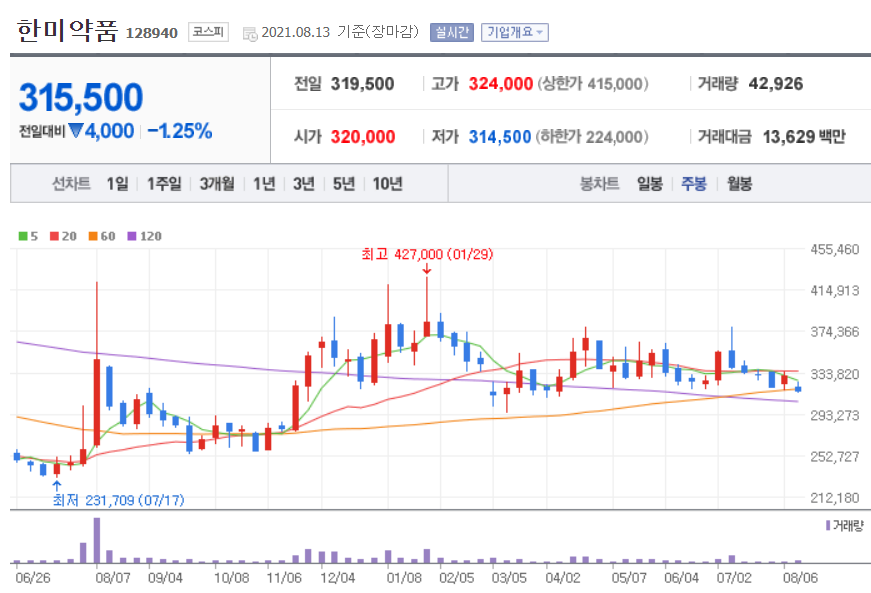
Task: Click the 최고 427,000 (01/29) marker label
Action: 427,254
